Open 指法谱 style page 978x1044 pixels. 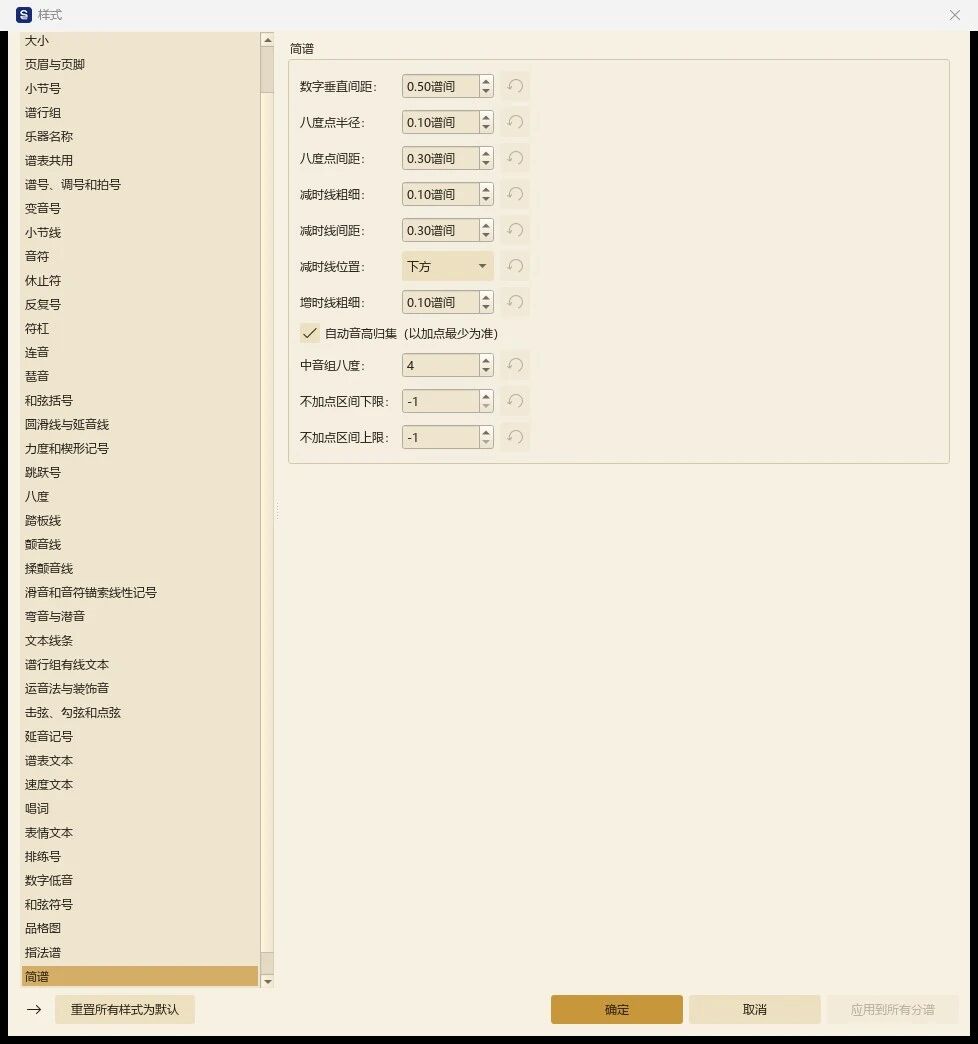140,952
